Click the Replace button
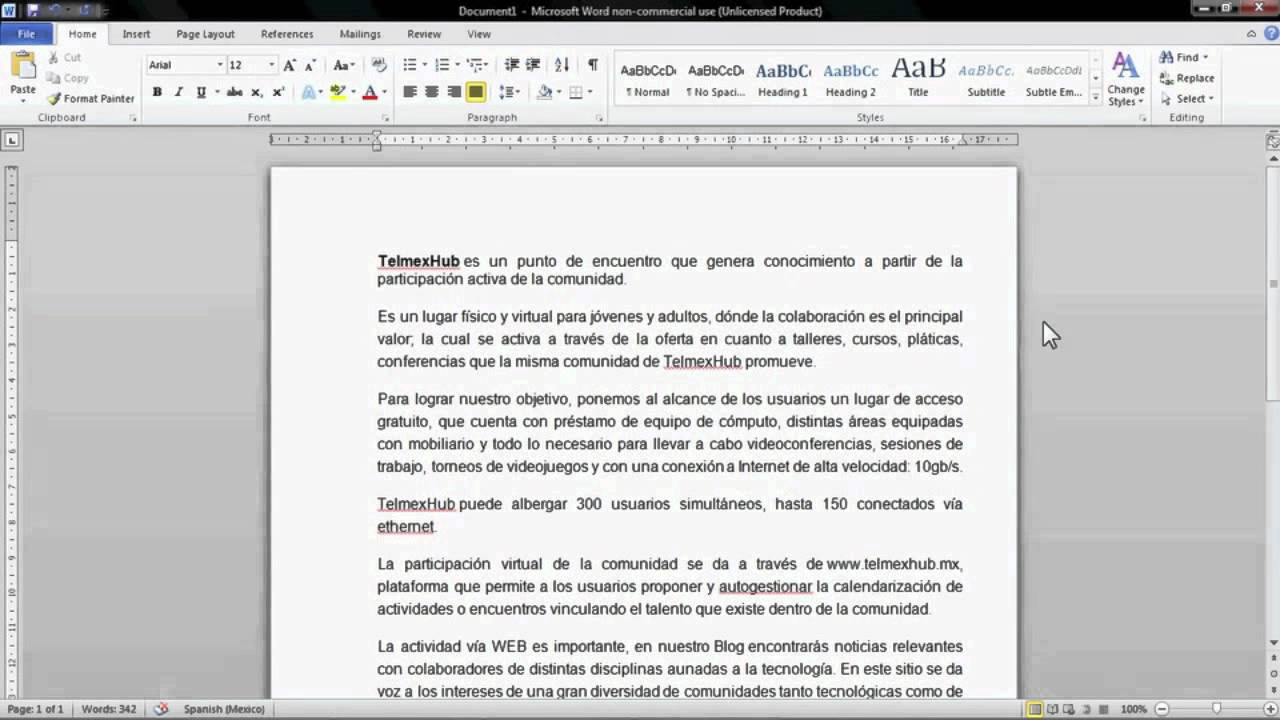This screenshot has width=1280, height=720. 1187,78
